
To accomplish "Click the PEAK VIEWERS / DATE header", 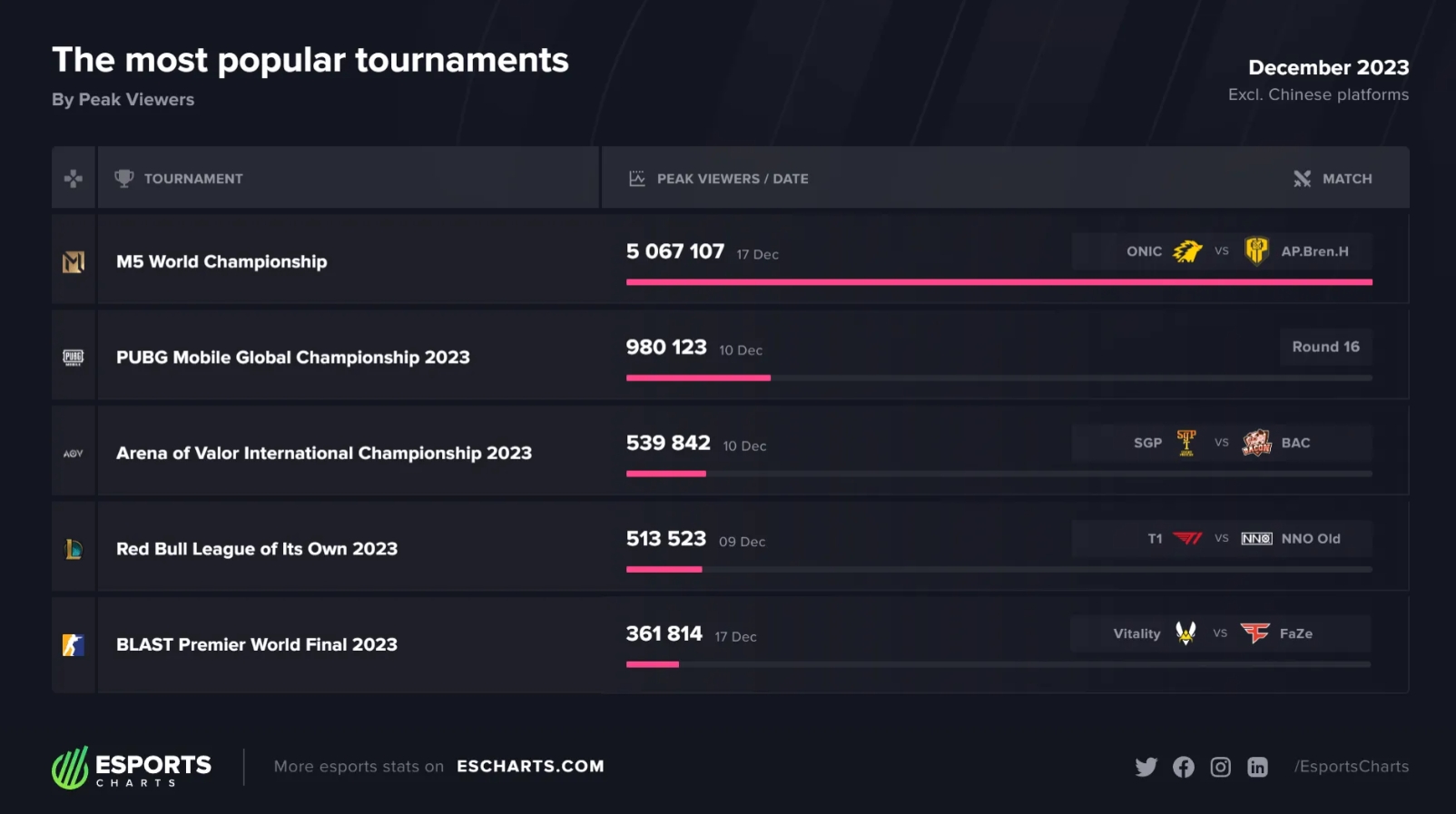I will pyautogui.click(x=732, y=179).
